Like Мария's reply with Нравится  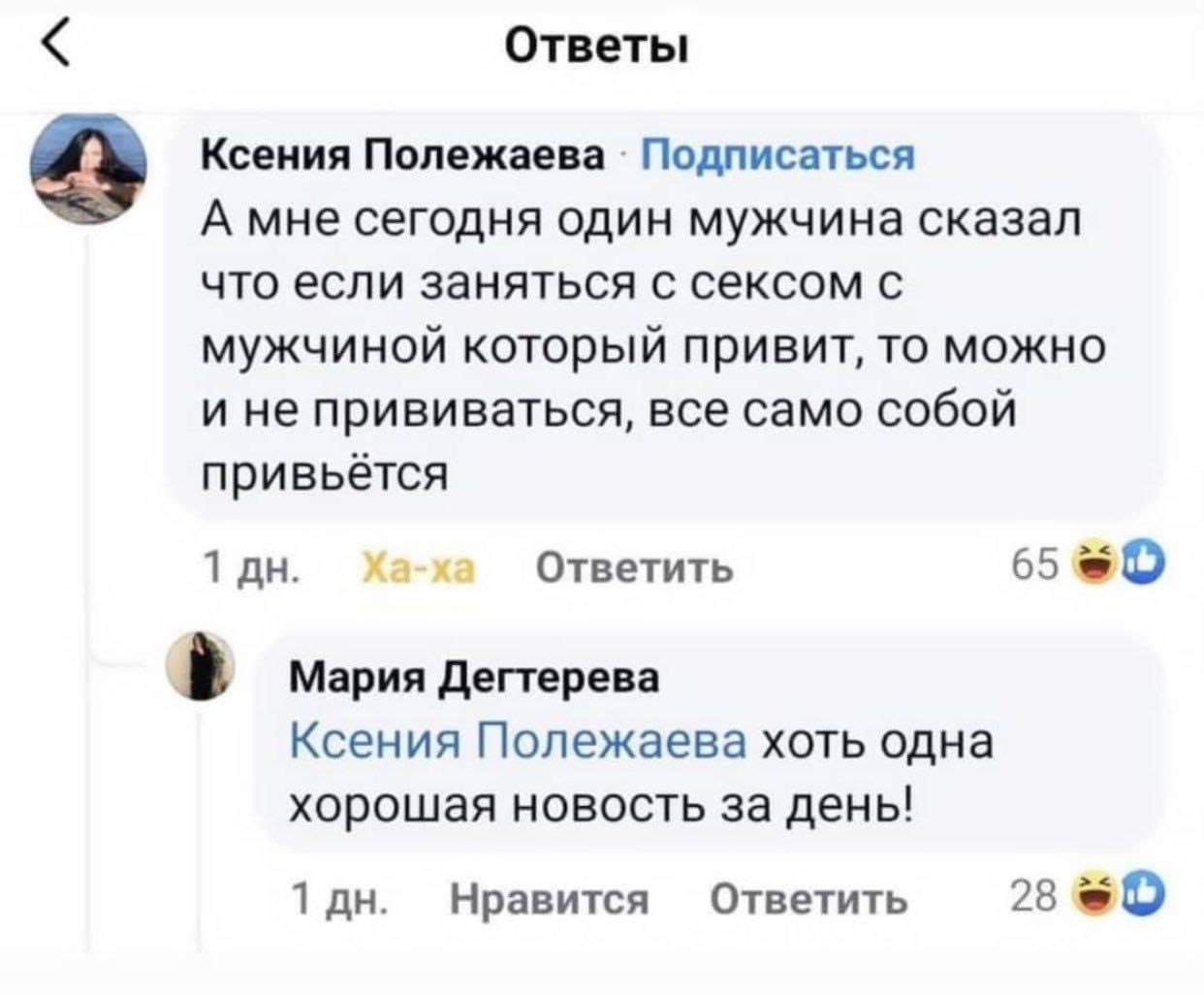(x=550, y=901)
